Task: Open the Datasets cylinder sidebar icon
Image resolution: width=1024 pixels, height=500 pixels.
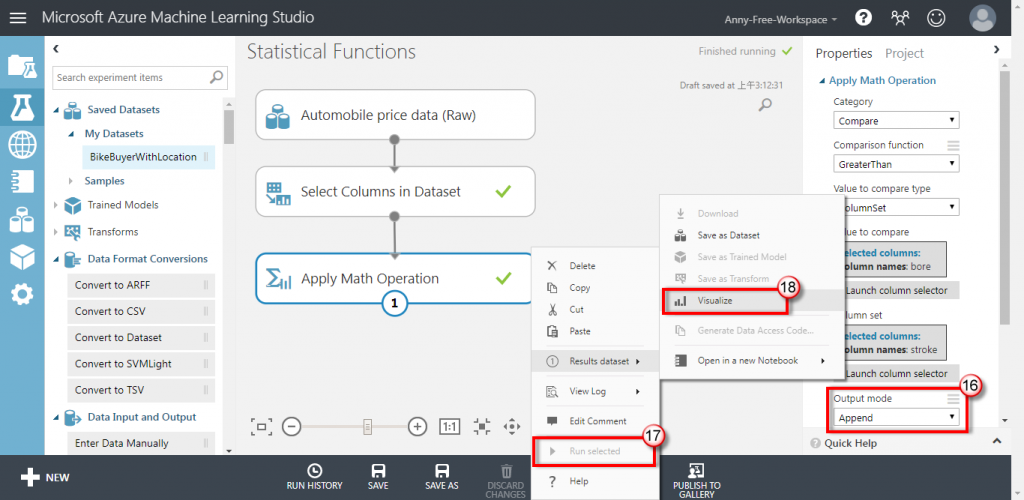Action: coord(22,220)
